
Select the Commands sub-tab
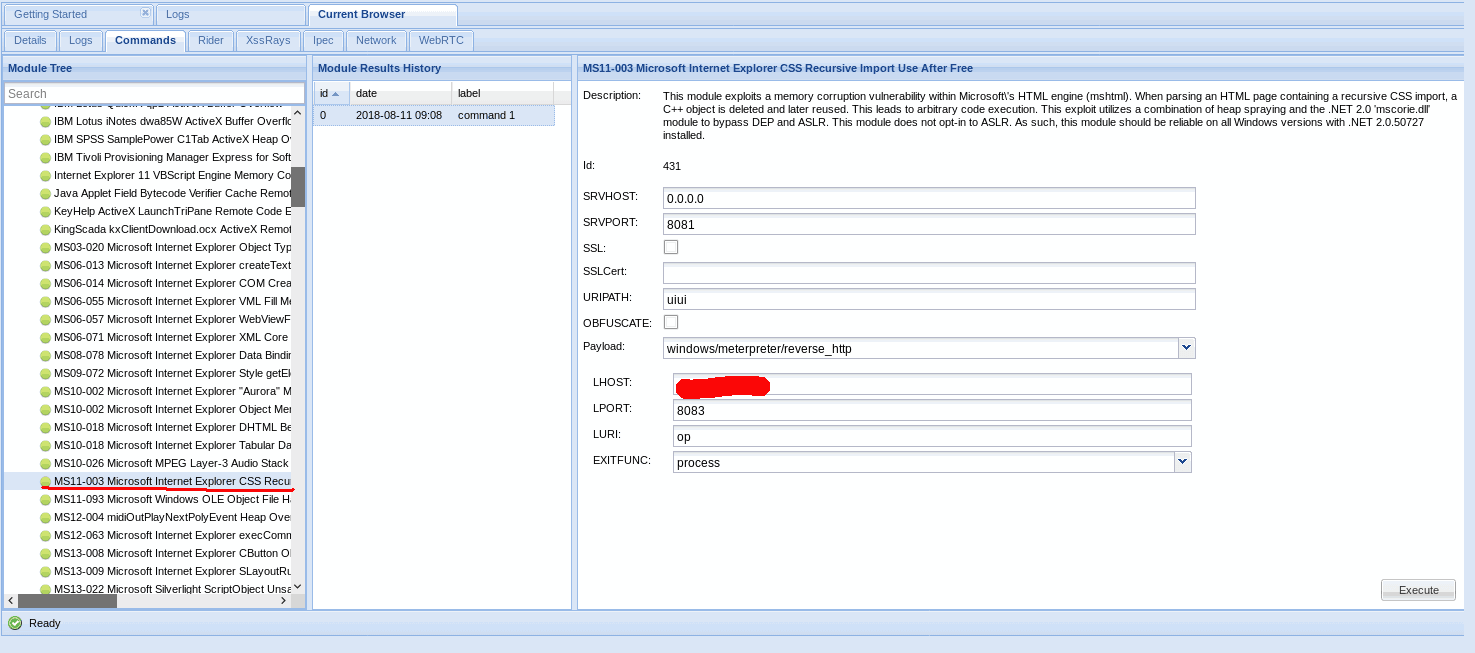point(146,40)
